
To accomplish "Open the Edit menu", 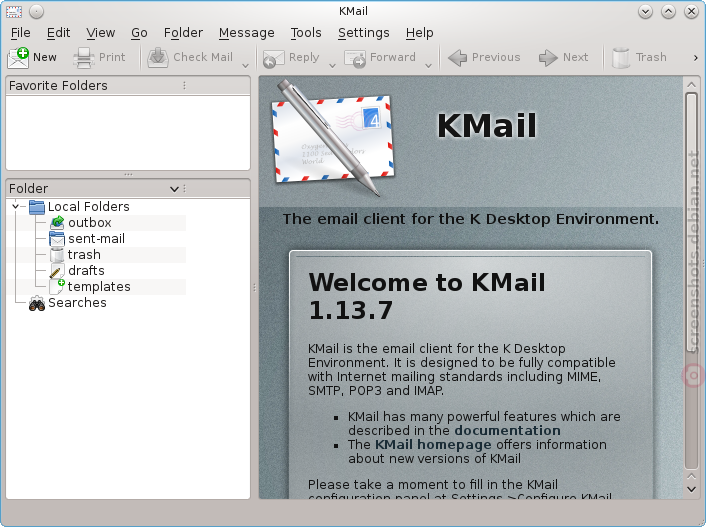I will pyautogui.click(x=59, y=33).
